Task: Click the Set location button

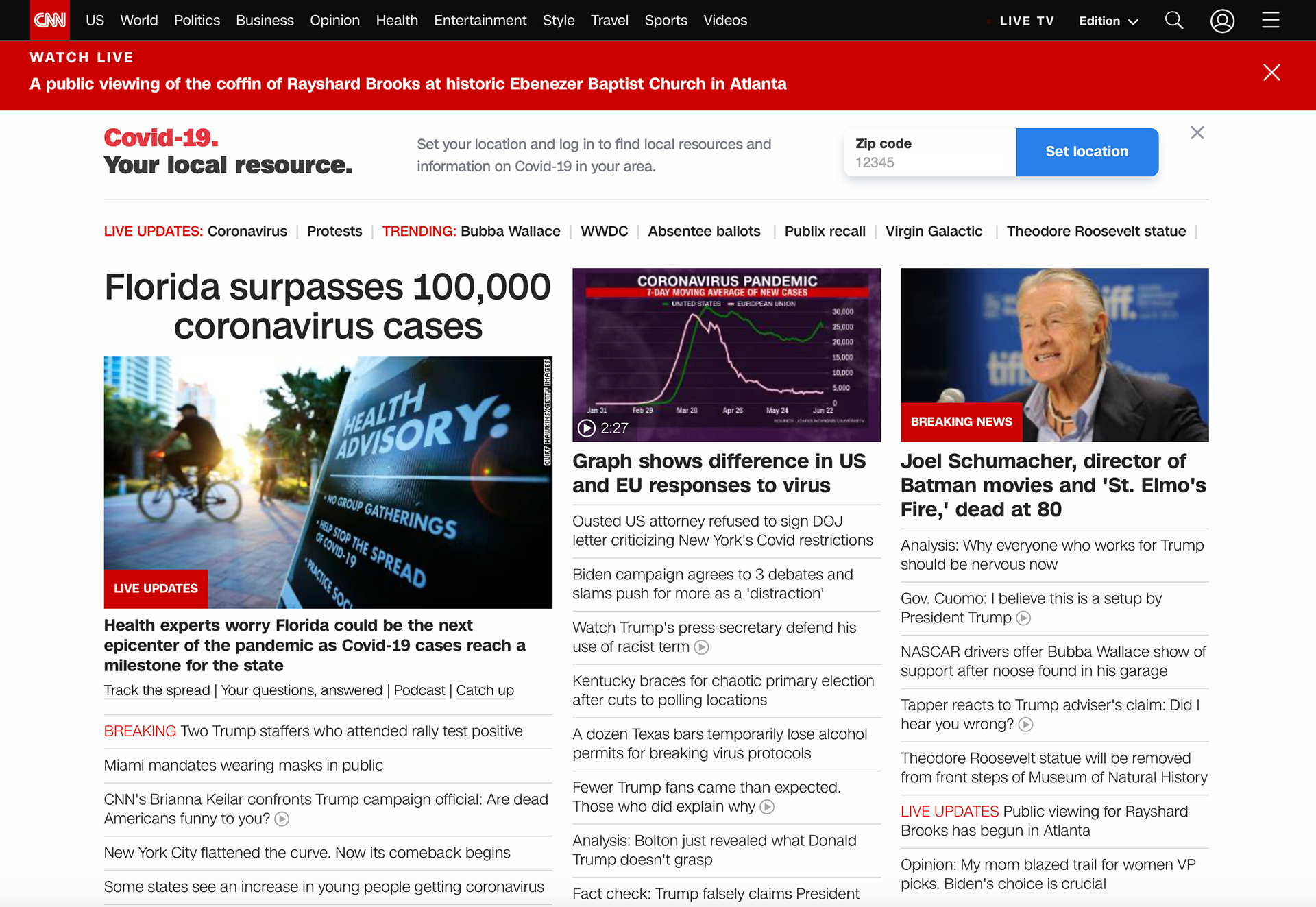Action: 1087,152
